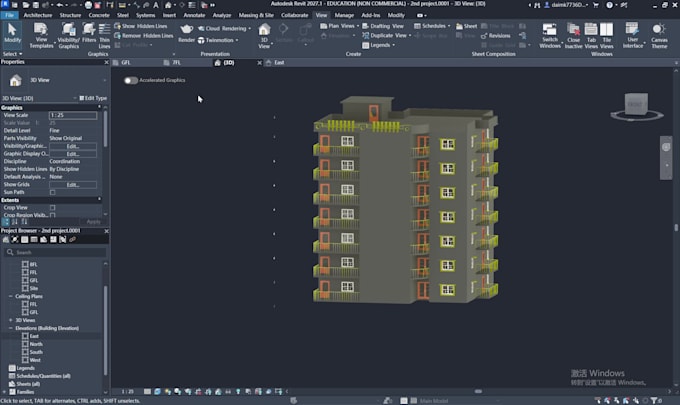Toggle Crop Region Visible checkbox
The width and height of the screenshot is (680, 405).
pos(52,215)
